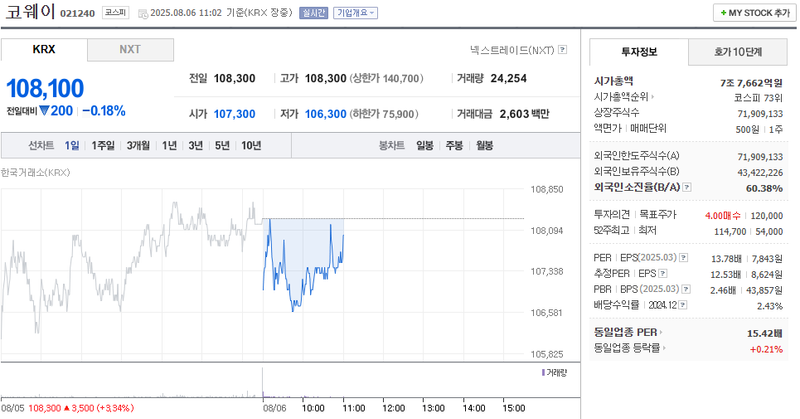The height and width of the screenshot is (419, 800).
Task: Click the 전일 108,300 value
Action: coord(234,79)
